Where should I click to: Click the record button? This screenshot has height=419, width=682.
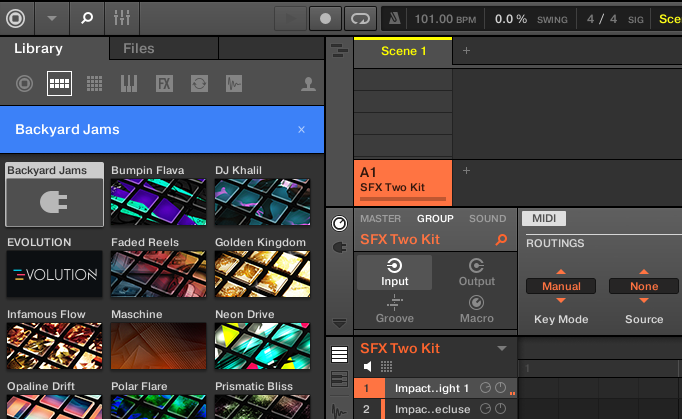pos(325,19)
